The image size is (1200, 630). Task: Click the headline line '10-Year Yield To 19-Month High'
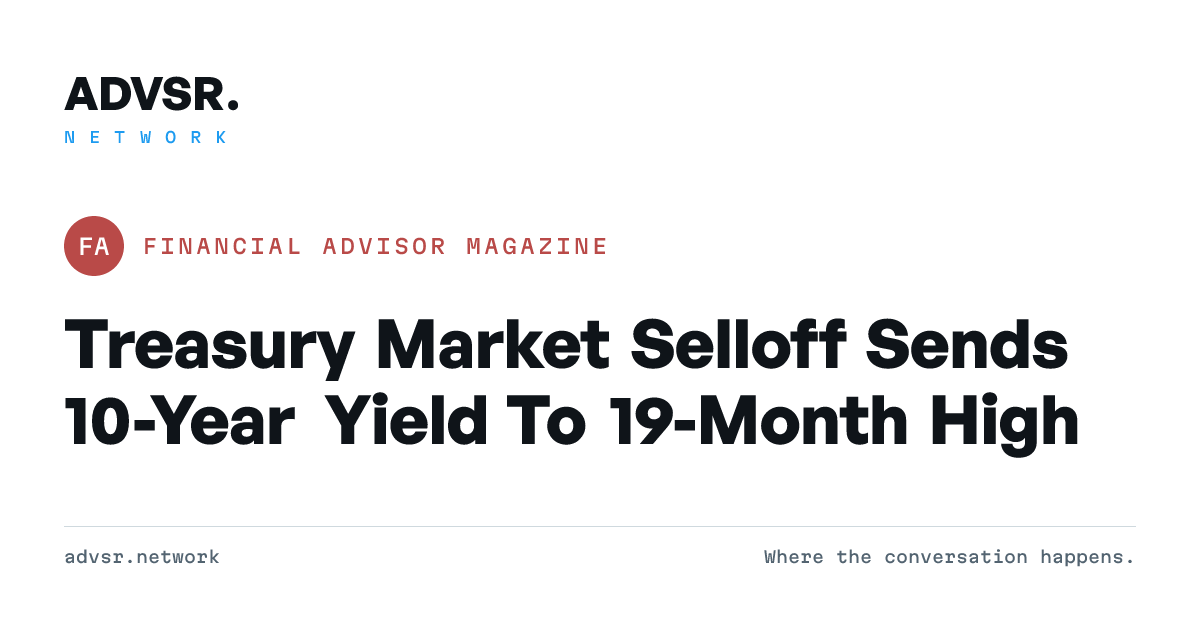click(572, 423)
